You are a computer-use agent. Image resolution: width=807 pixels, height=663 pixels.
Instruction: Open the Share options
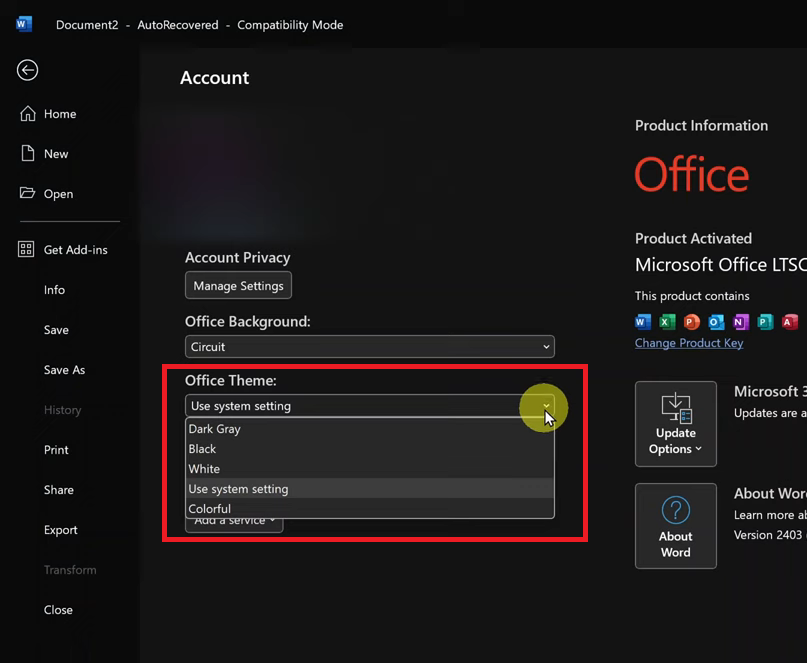tap(59, 490)
